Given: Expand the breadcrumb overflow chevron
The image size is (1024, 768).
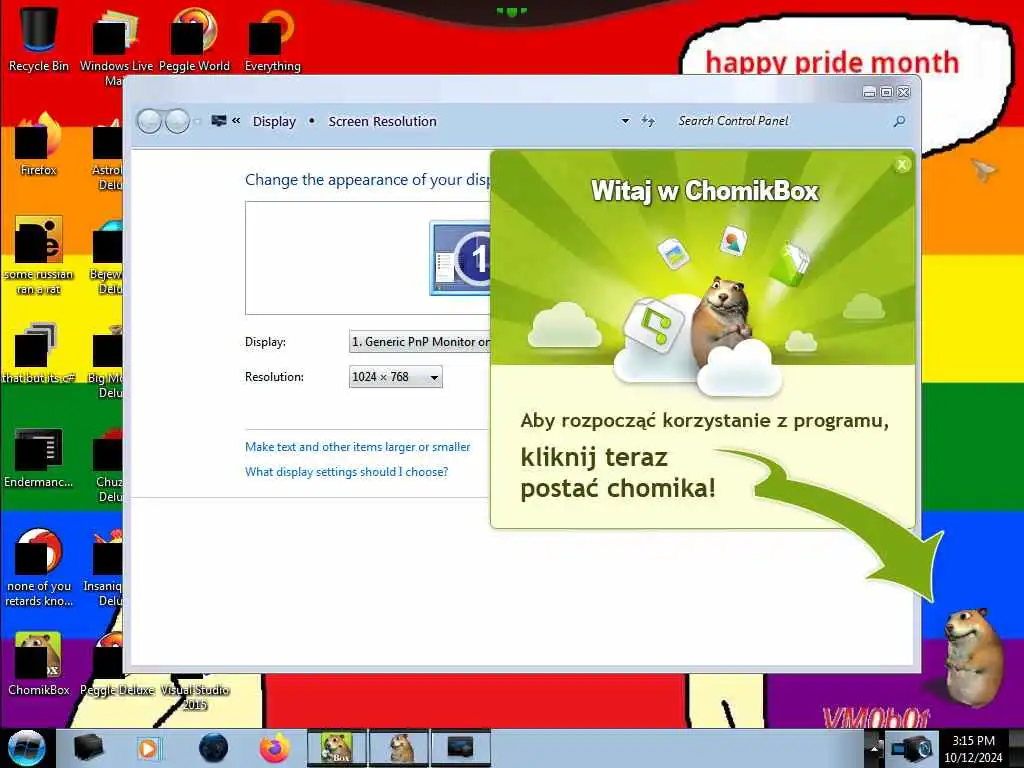Looking at the screenshot, I should pos(236,121).
